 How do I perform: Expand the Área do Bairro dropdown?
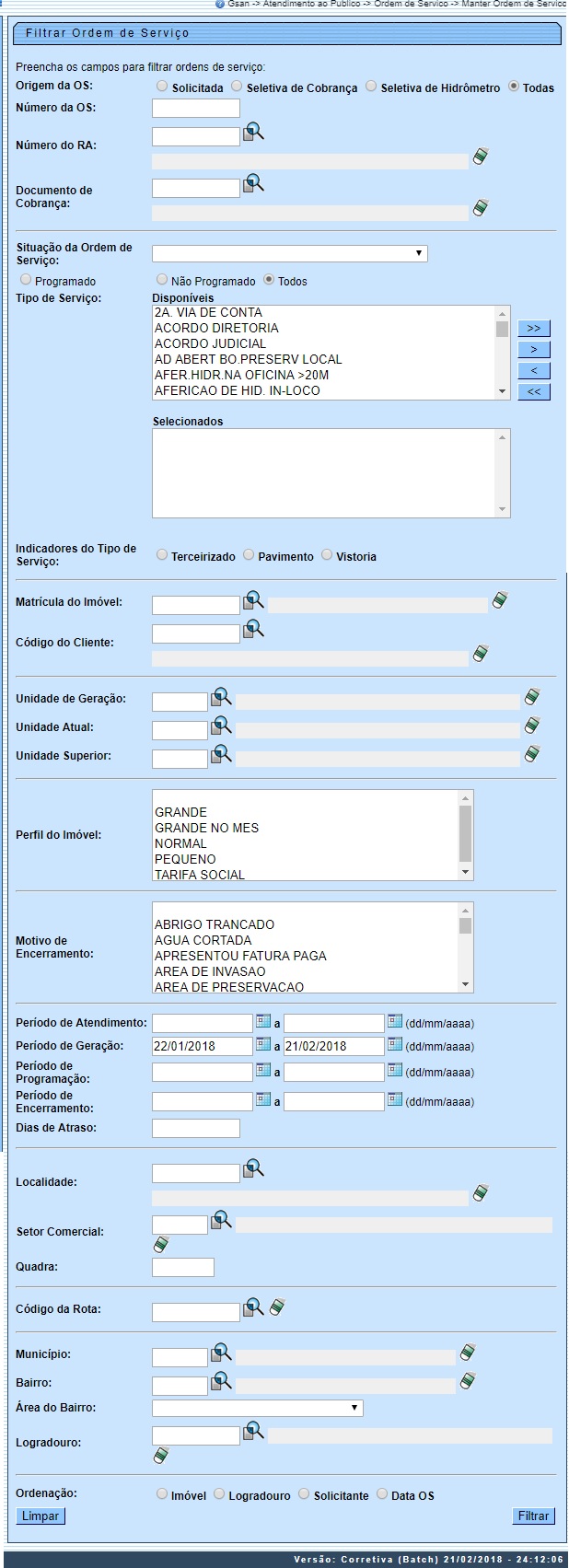point(257,1408)
